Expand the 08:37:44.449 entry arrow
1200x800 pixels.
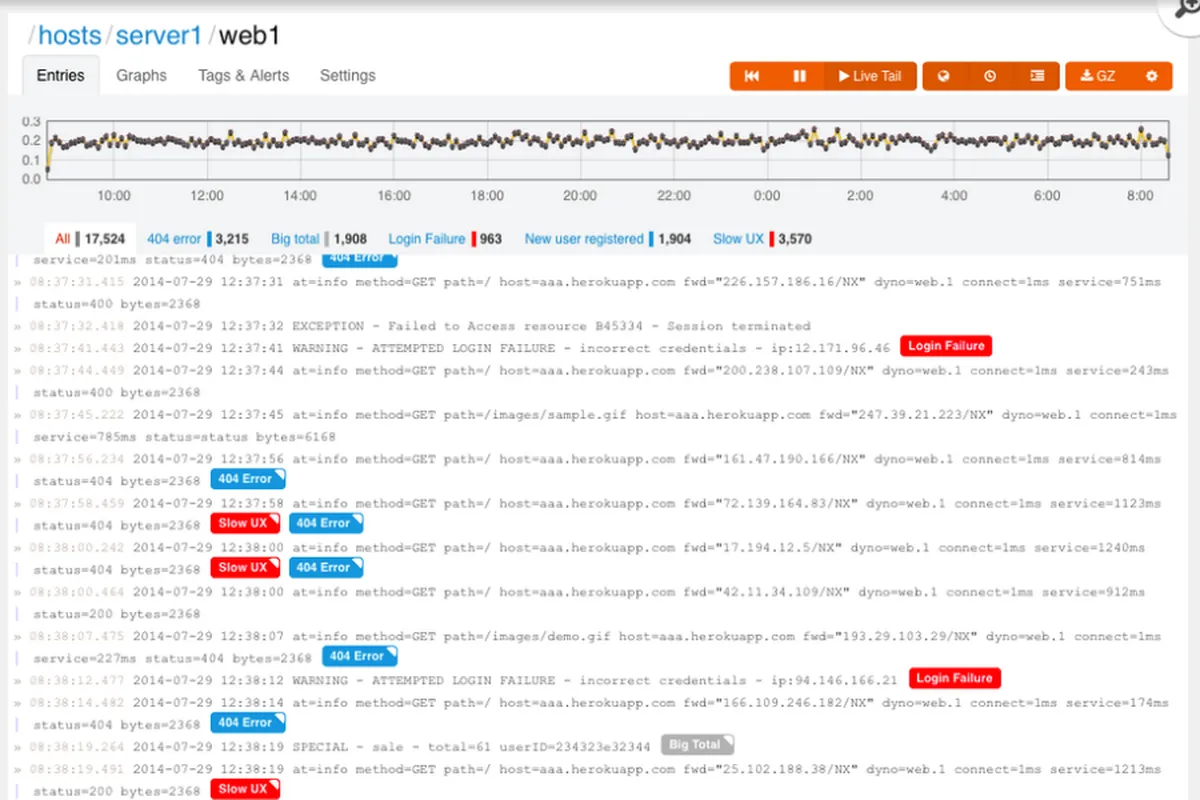pyautogui.click(x=17, y=370)
